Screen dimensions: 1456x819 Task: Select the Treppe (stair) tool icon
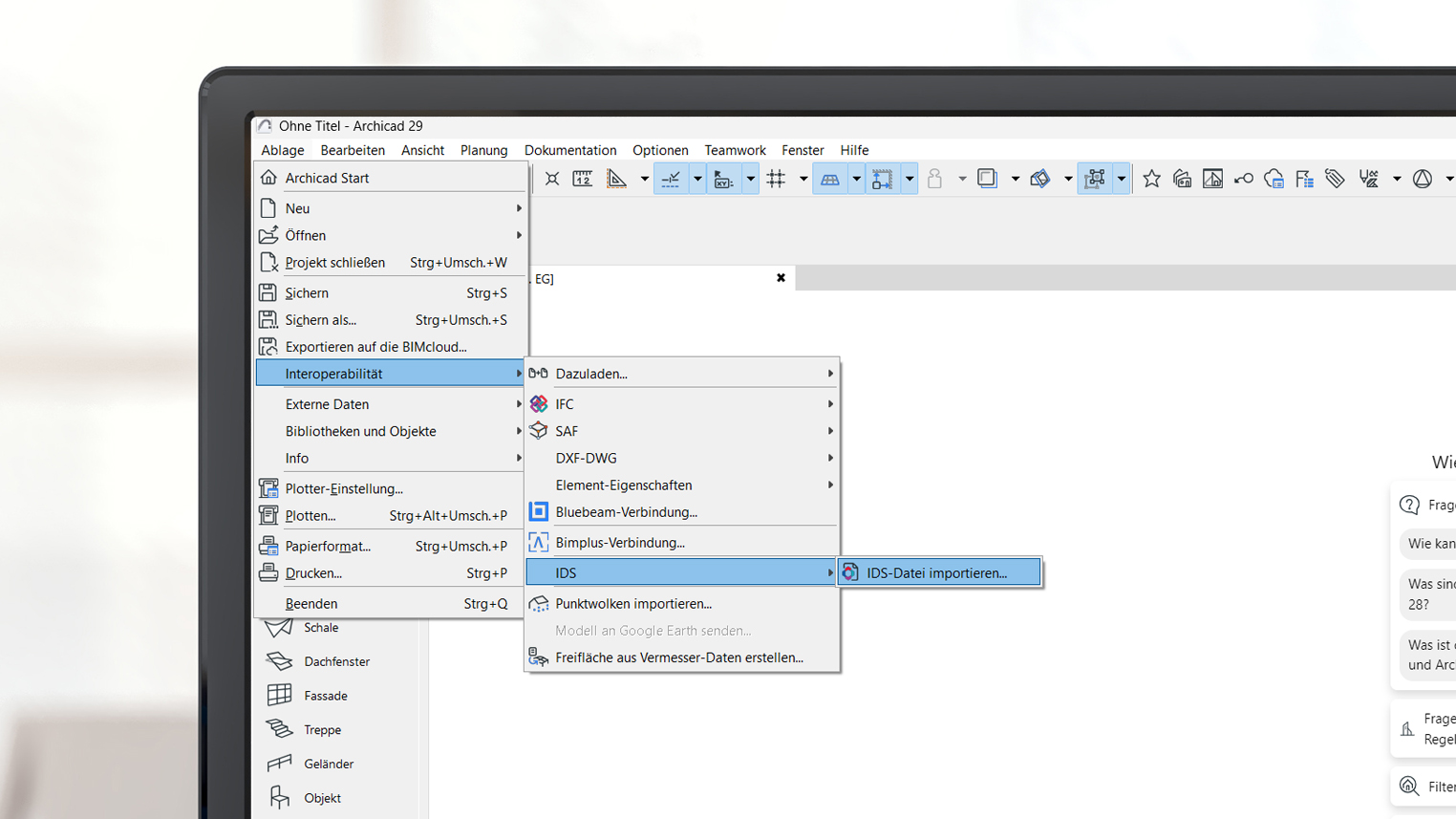point(279,729)
